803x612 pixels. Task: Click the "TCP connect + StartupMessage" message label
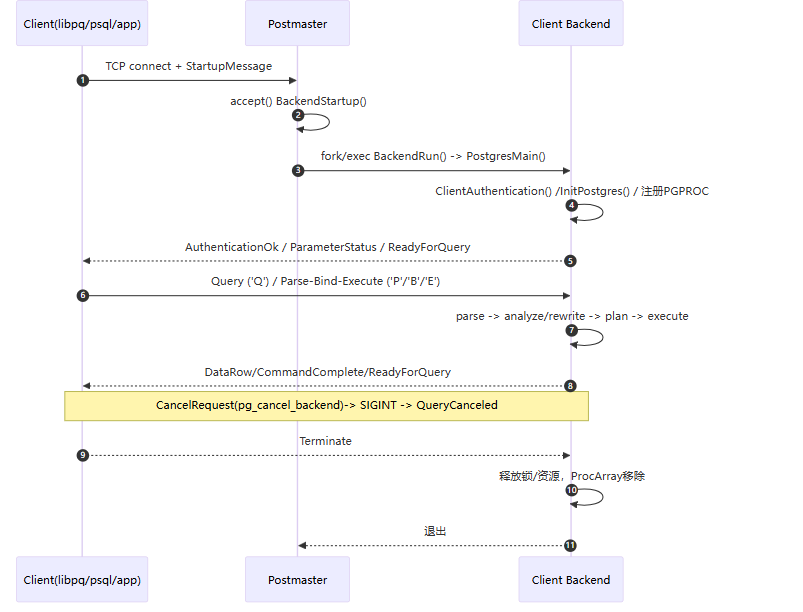pos(189,66)
